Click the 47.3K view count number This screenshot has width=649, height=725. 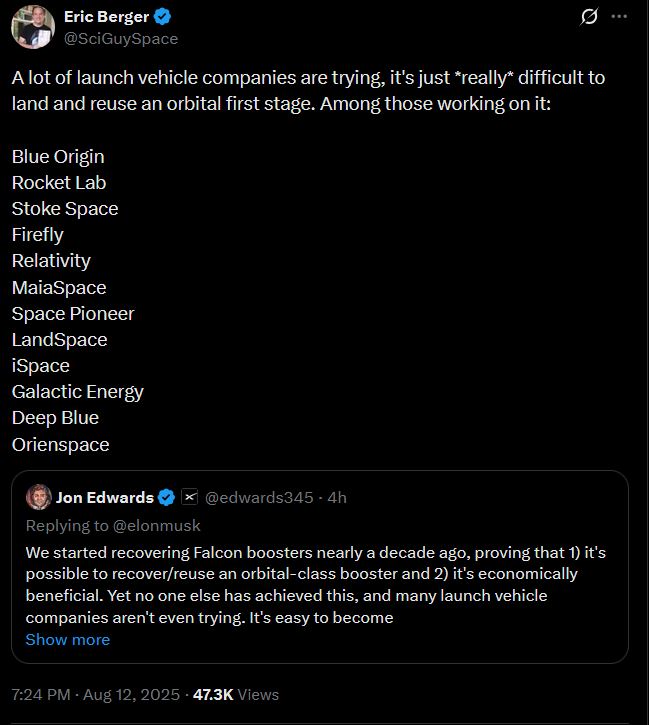(213, 694)
